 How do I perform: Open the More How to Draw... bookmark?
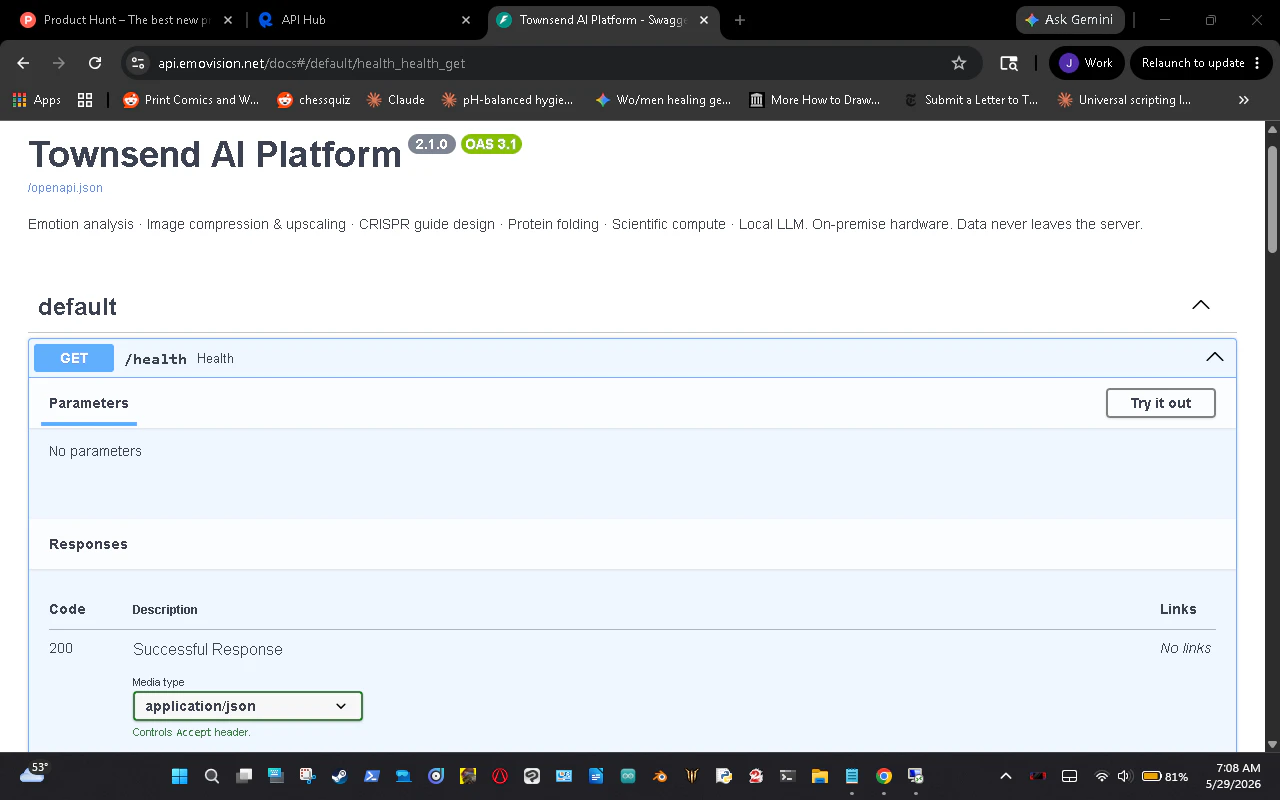[x=815, y=100]
